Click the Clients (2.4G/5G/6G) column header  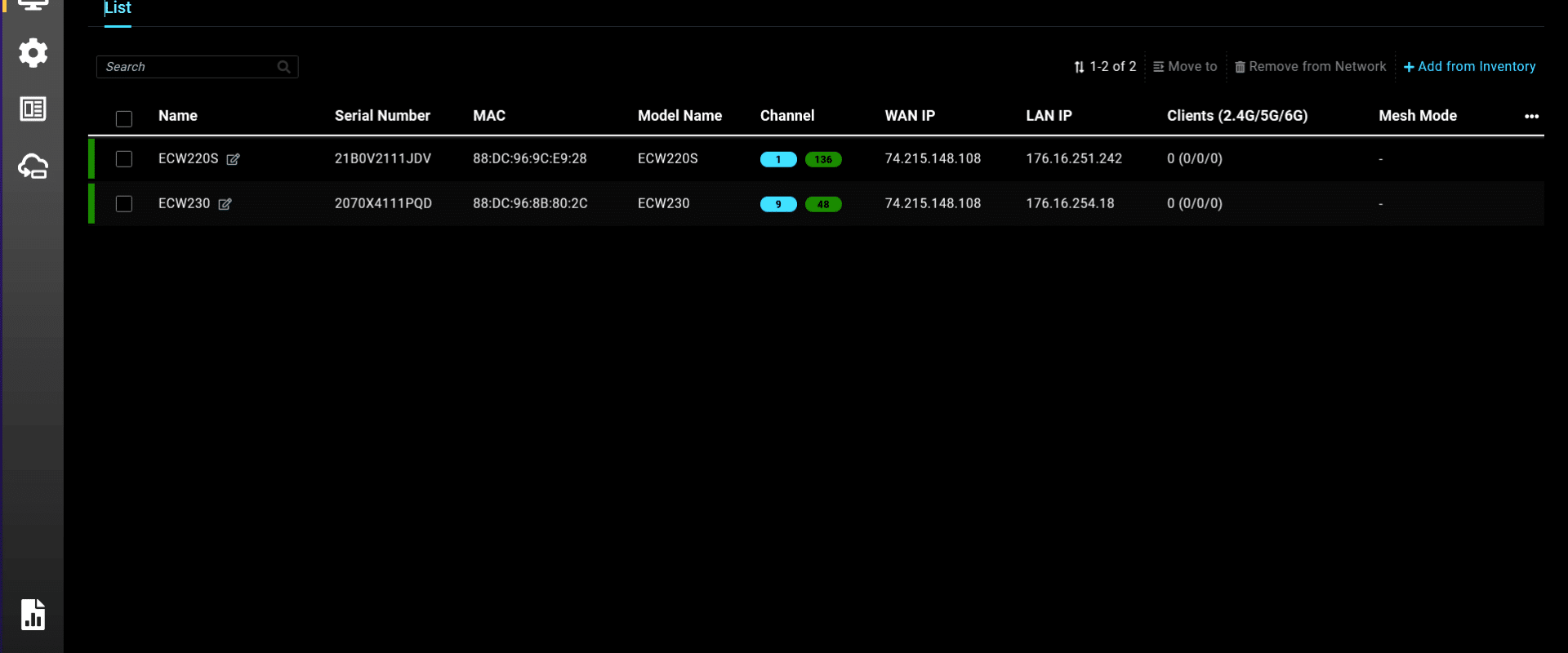[x=1237, y=116]
